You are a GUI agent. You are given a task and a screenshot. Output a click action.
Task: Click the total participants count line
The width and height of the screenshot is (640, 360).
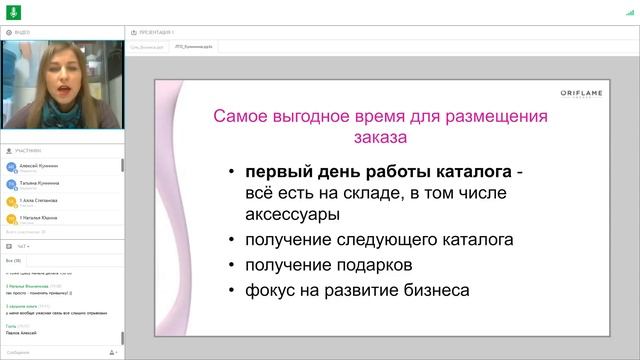tap(26, 232)
